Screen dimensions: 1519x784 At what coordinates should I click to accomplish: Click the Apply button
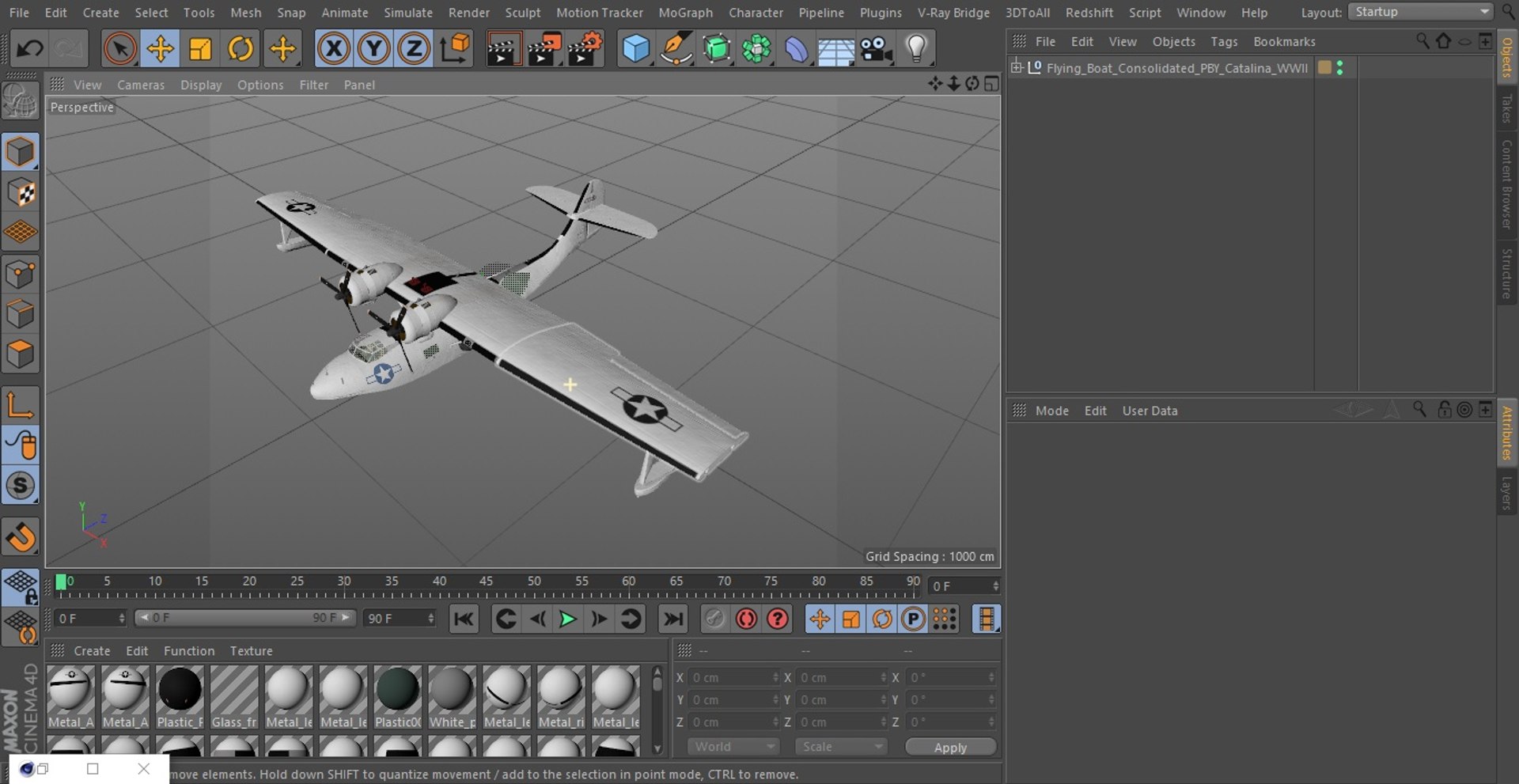[x=950, y=748]
